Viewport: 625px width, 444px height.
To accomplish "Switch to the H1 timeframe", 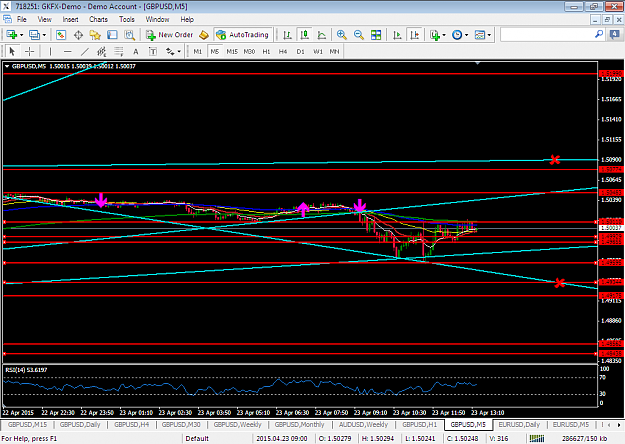I will [x=266, y=51].
